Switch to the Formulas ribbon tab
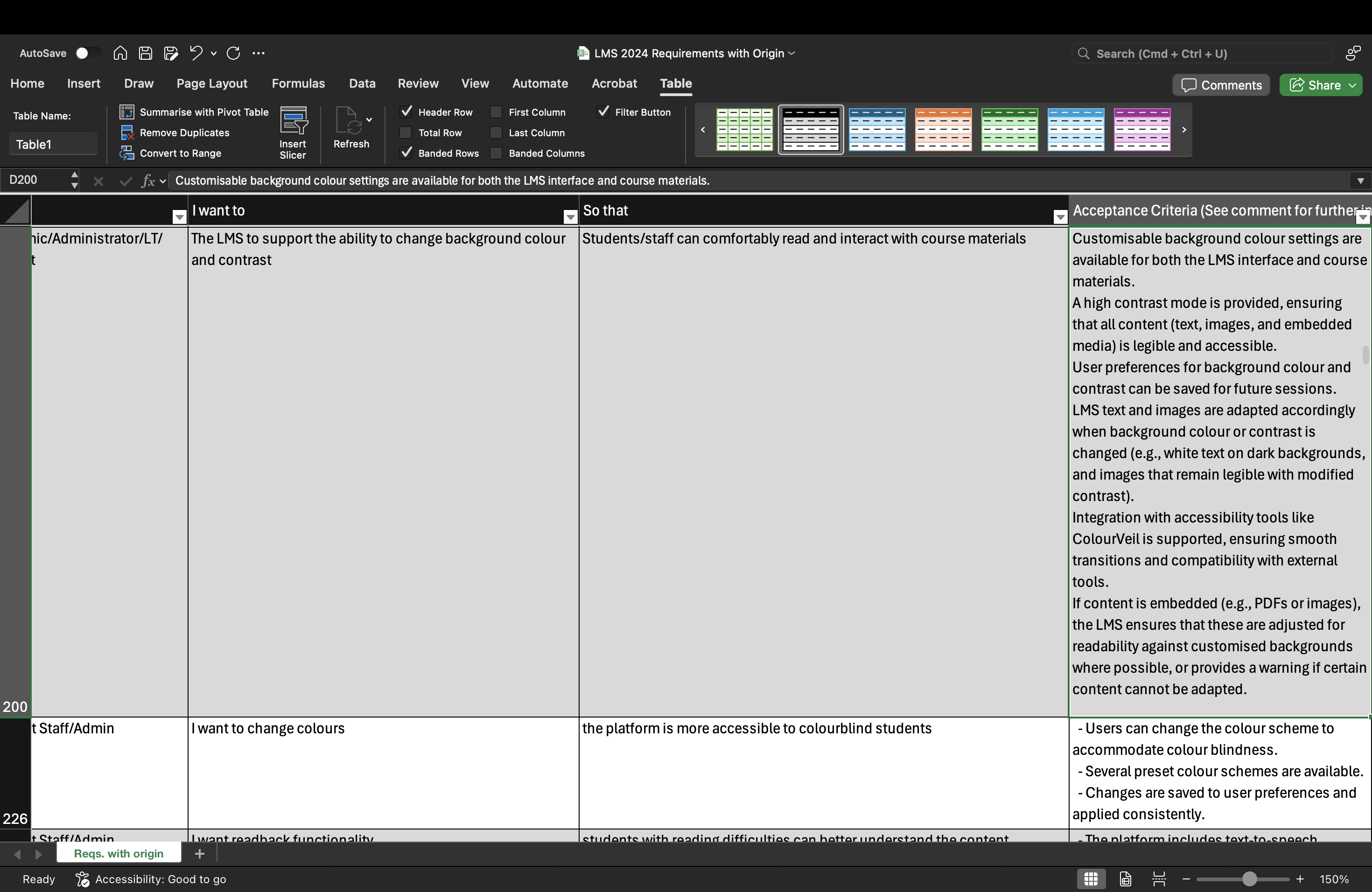1372x892 pixels. click(x=299, y=84)
